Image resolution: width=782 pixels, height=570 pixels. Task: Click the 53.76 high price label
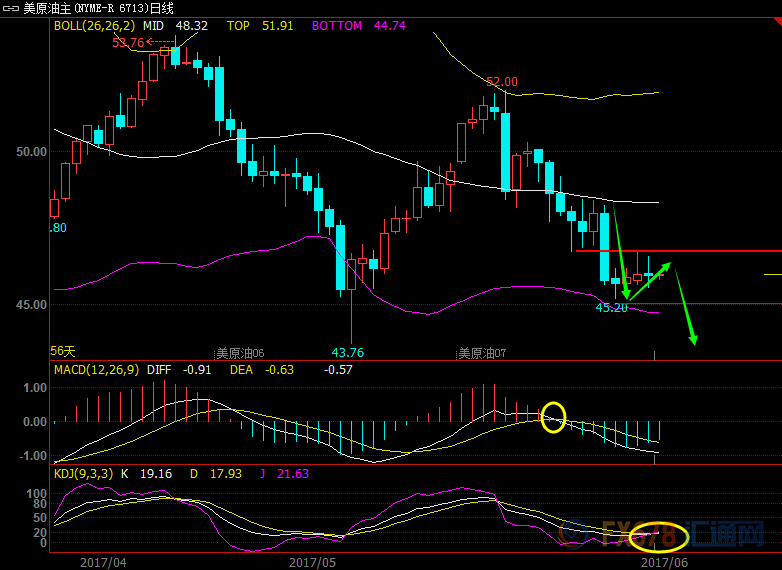click(x=128, y=43)
